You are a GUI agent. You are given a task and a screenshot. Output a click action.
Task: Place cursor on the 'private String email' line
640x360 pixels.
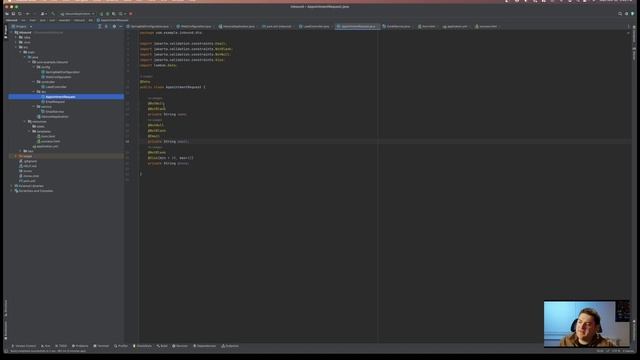168,142
